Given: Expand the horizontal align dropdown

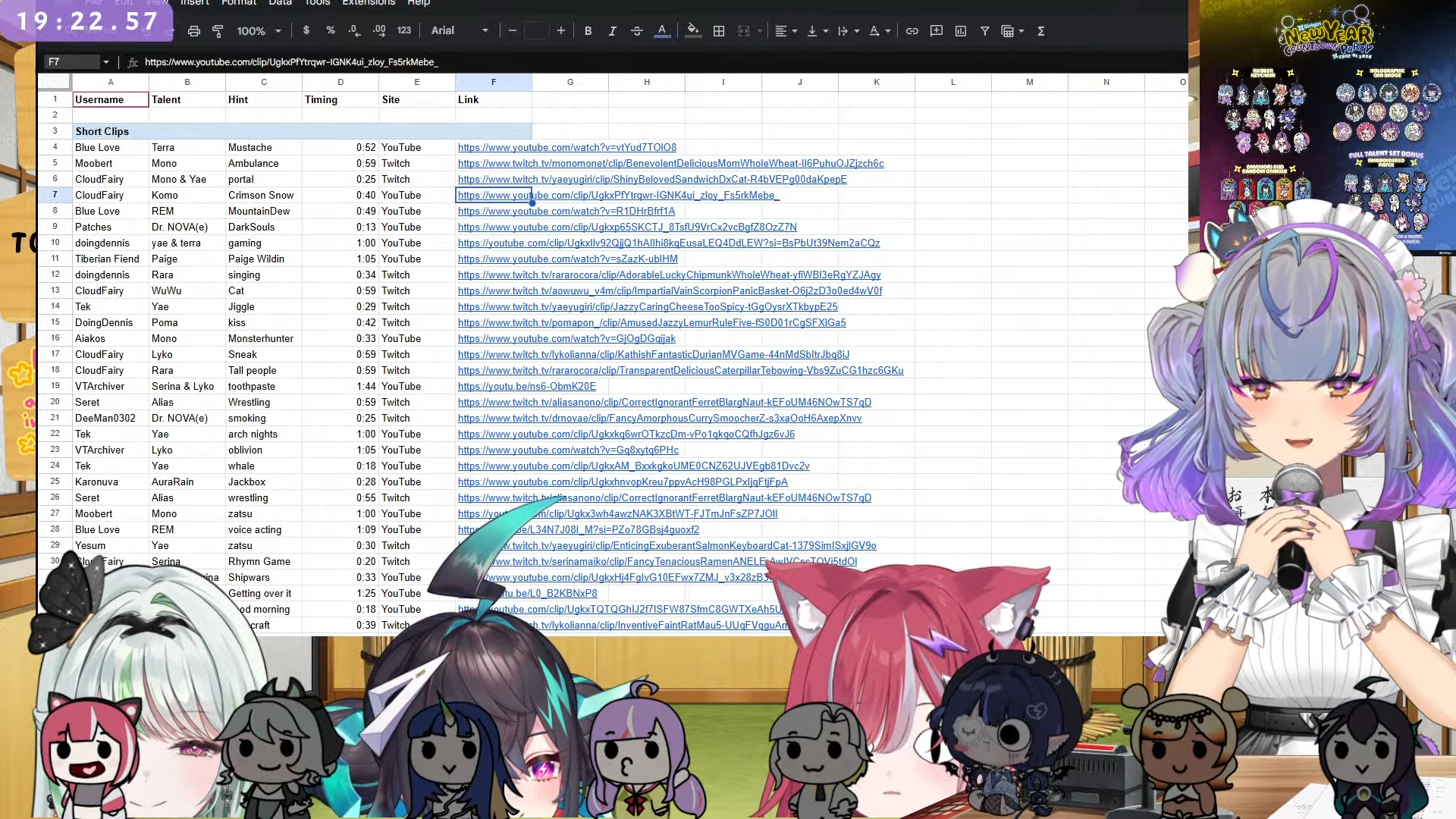Looking at the screenshot, I should pyautogui.click(x=786, y=31).
